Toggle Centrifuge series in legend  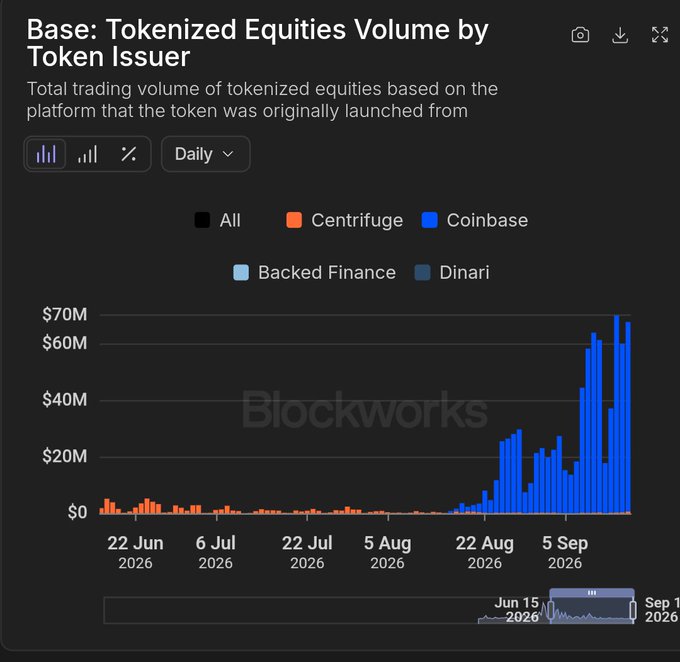(x=344, y=220)
